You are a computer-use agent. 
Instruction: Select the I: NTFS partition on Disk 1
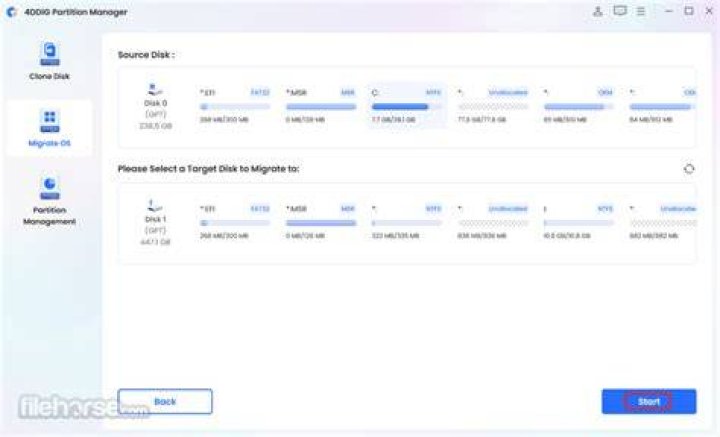[578, 222]
